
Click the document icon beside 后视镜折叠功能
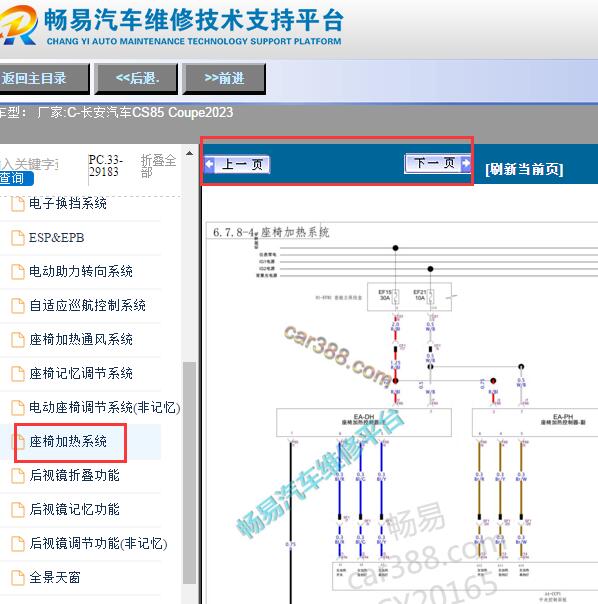point(18,476)
